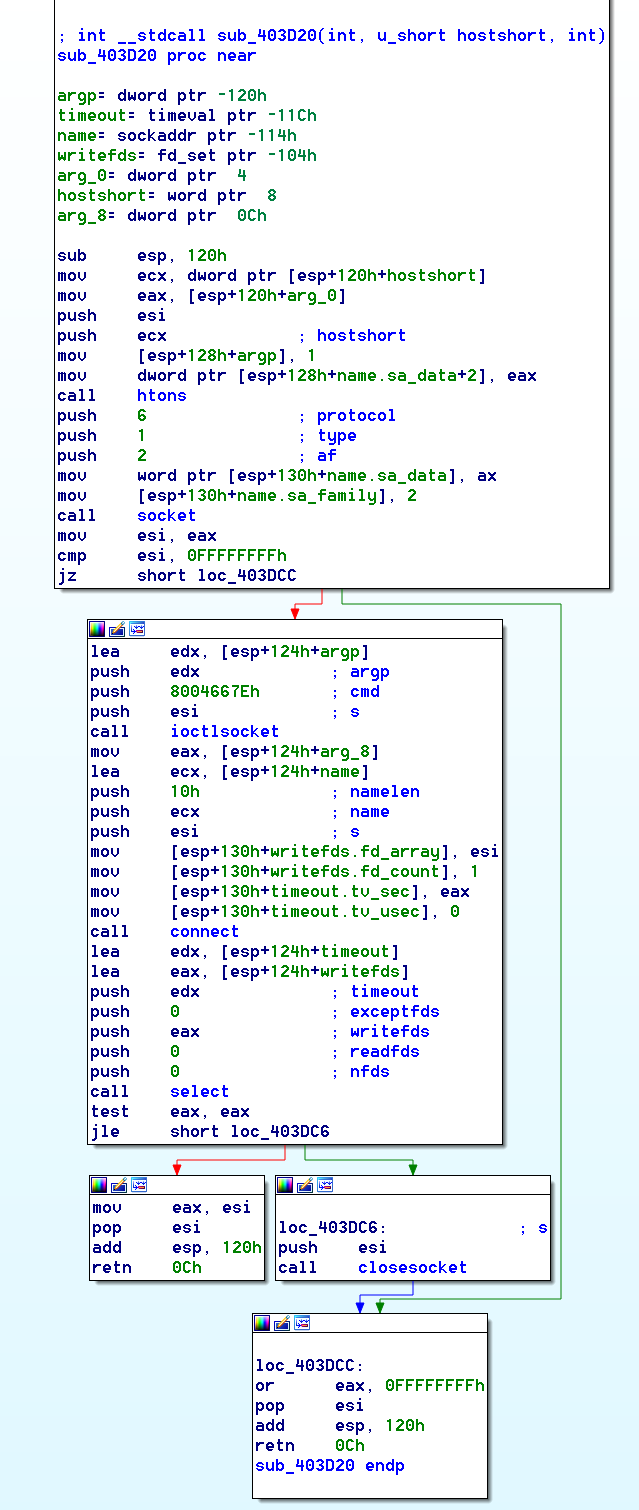
Task: Click the closesocket call target
Action: pos(412,1268)
